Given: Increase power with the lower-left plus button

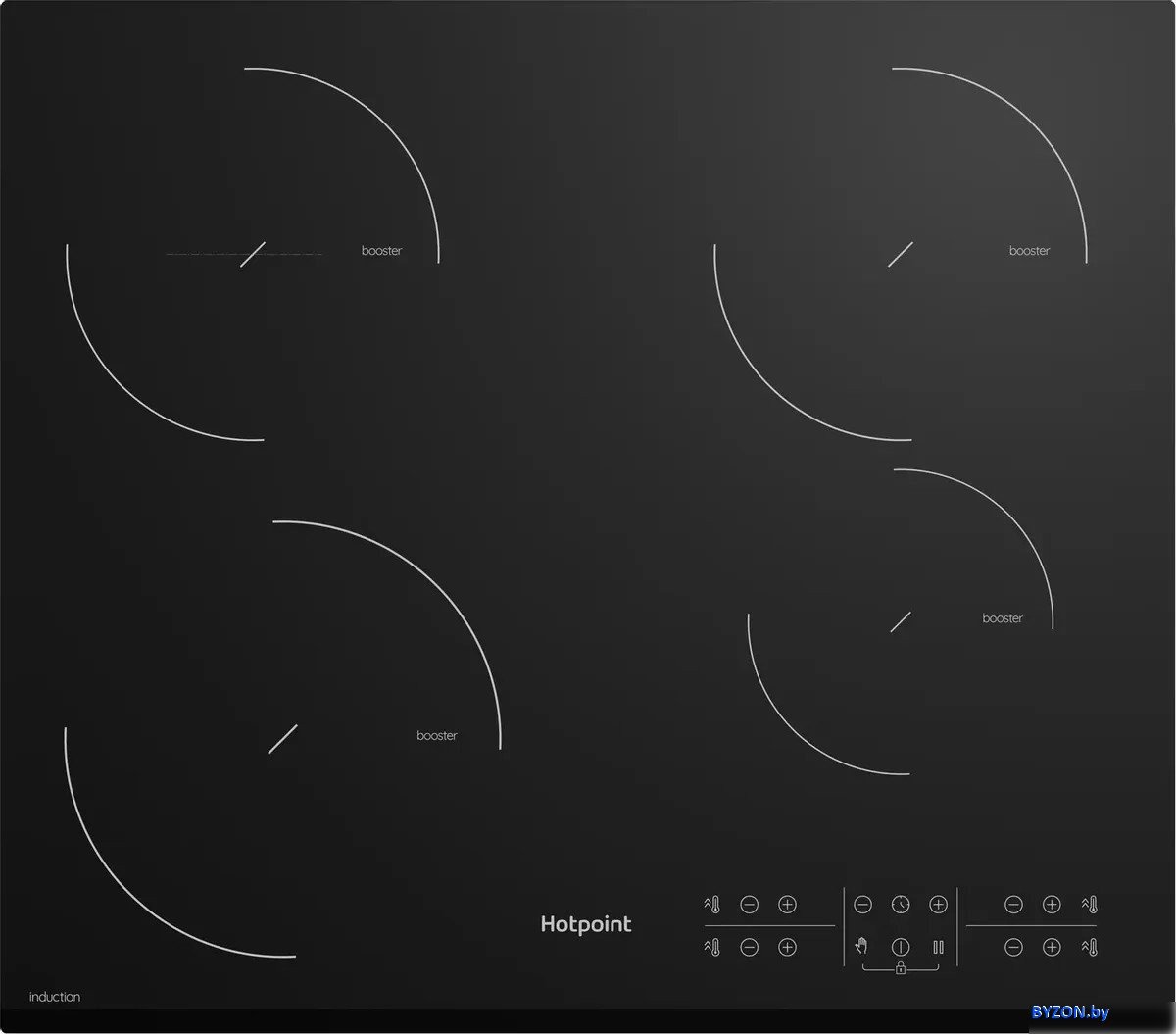Looking at the screenshot, I should pyautogui.click(x=787, y=947).
